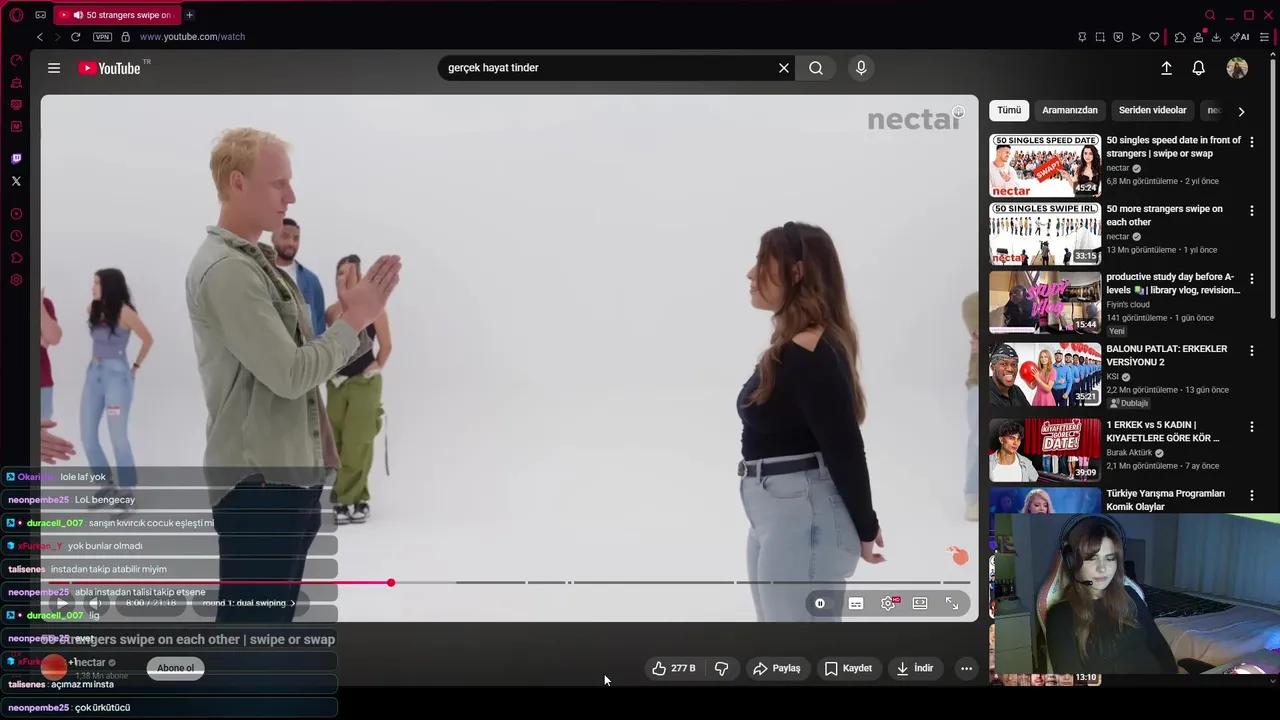Open the browser downloads icon
Viewport: 1280px width, 720px height.
(x=1216, y=37)
